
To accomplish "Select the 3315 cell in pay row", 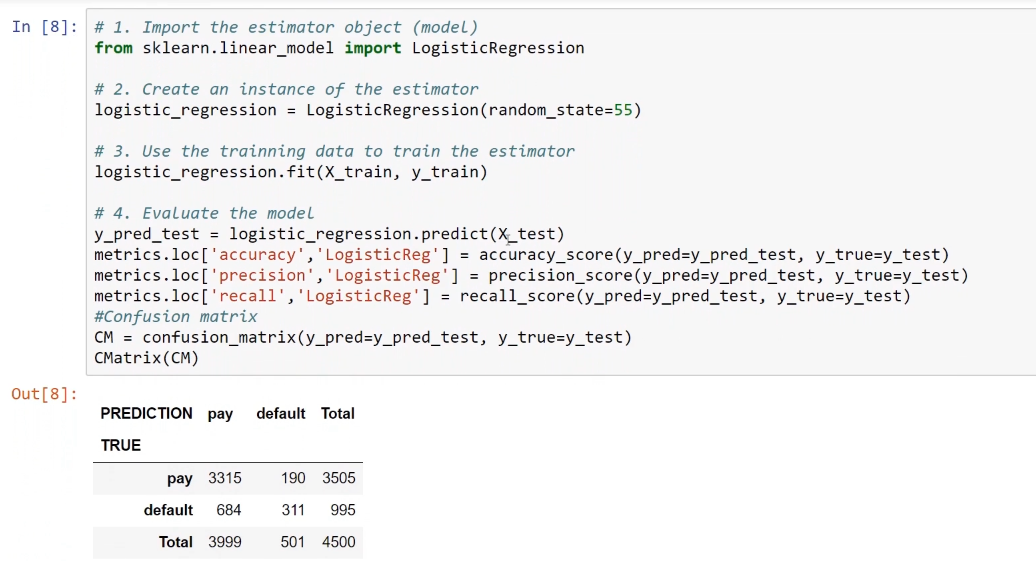I will point(225,478).
